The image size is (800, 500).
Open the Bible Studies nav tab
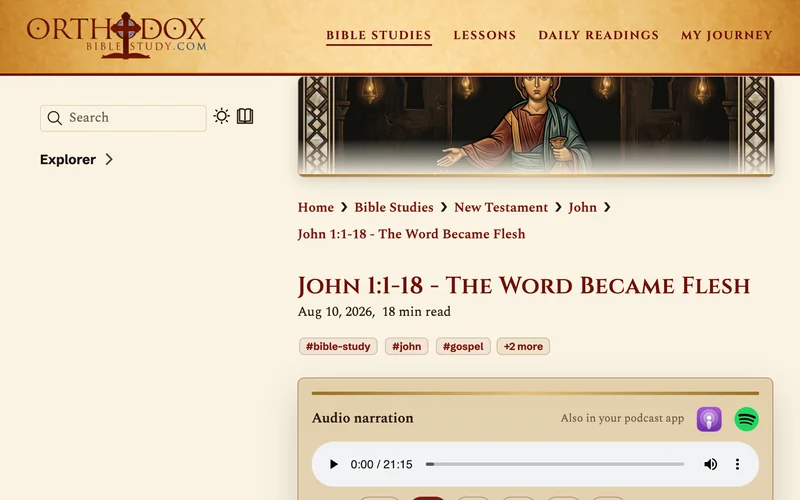(379, 35)
